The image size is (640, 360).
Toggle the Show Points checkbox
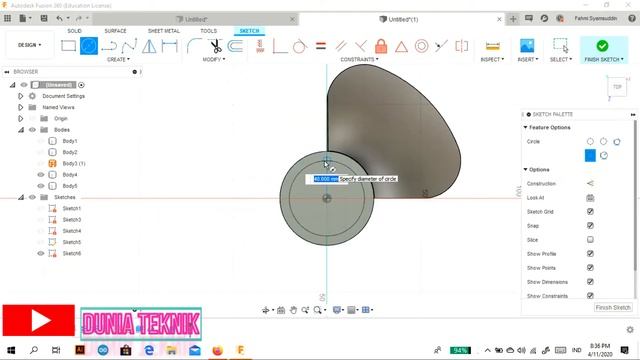coord(590,268)
